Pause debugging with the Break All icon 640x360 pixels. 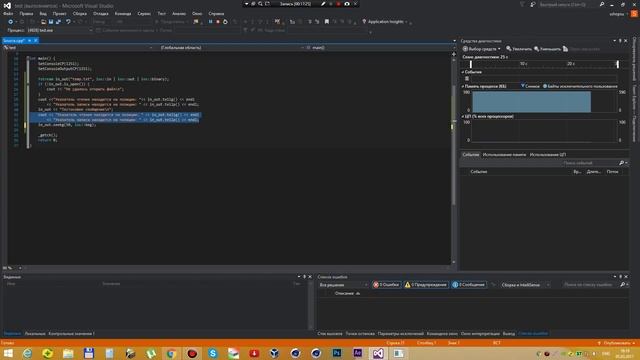tap(211, 22)
